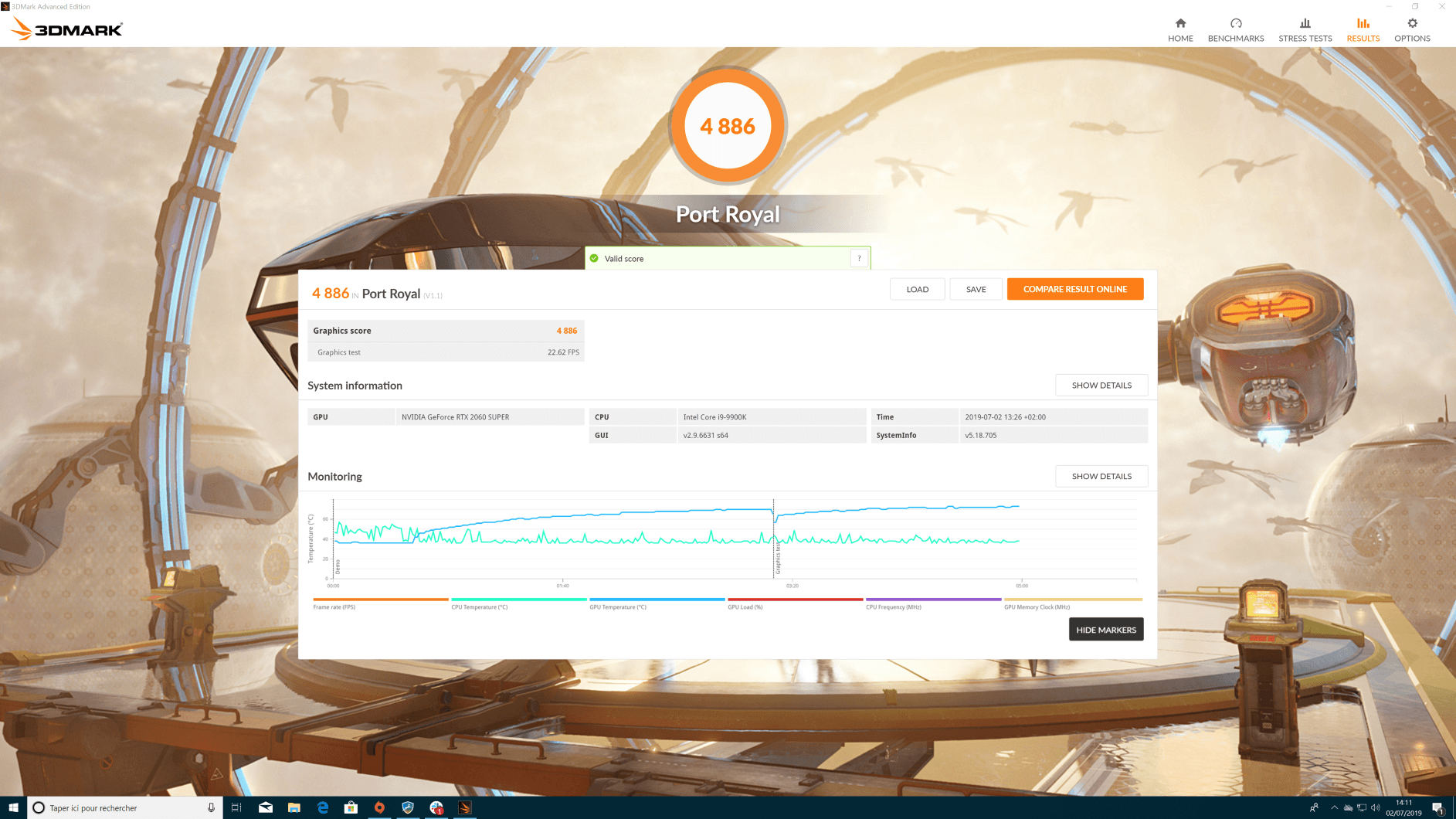Go to the Home section

[x=1180, y=29]
